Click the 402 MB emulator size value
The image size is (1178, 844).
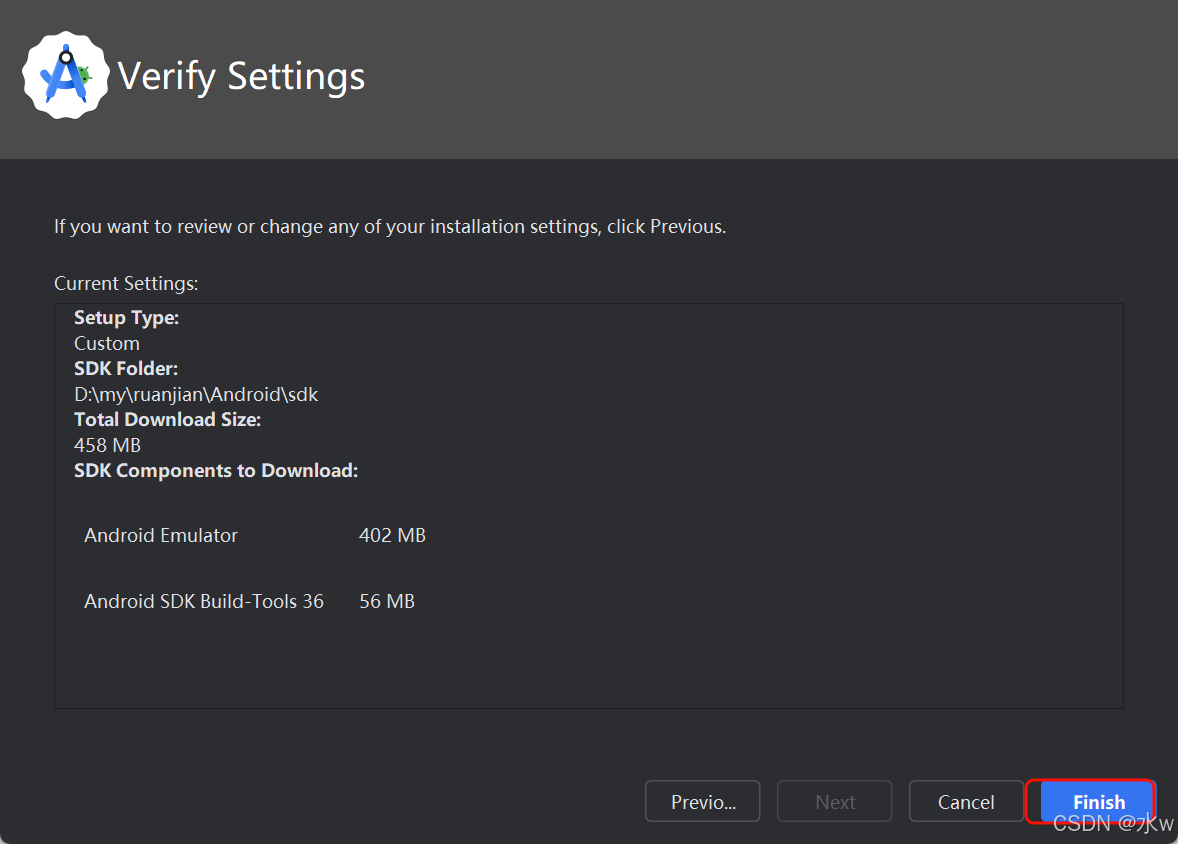coord(392,535)
